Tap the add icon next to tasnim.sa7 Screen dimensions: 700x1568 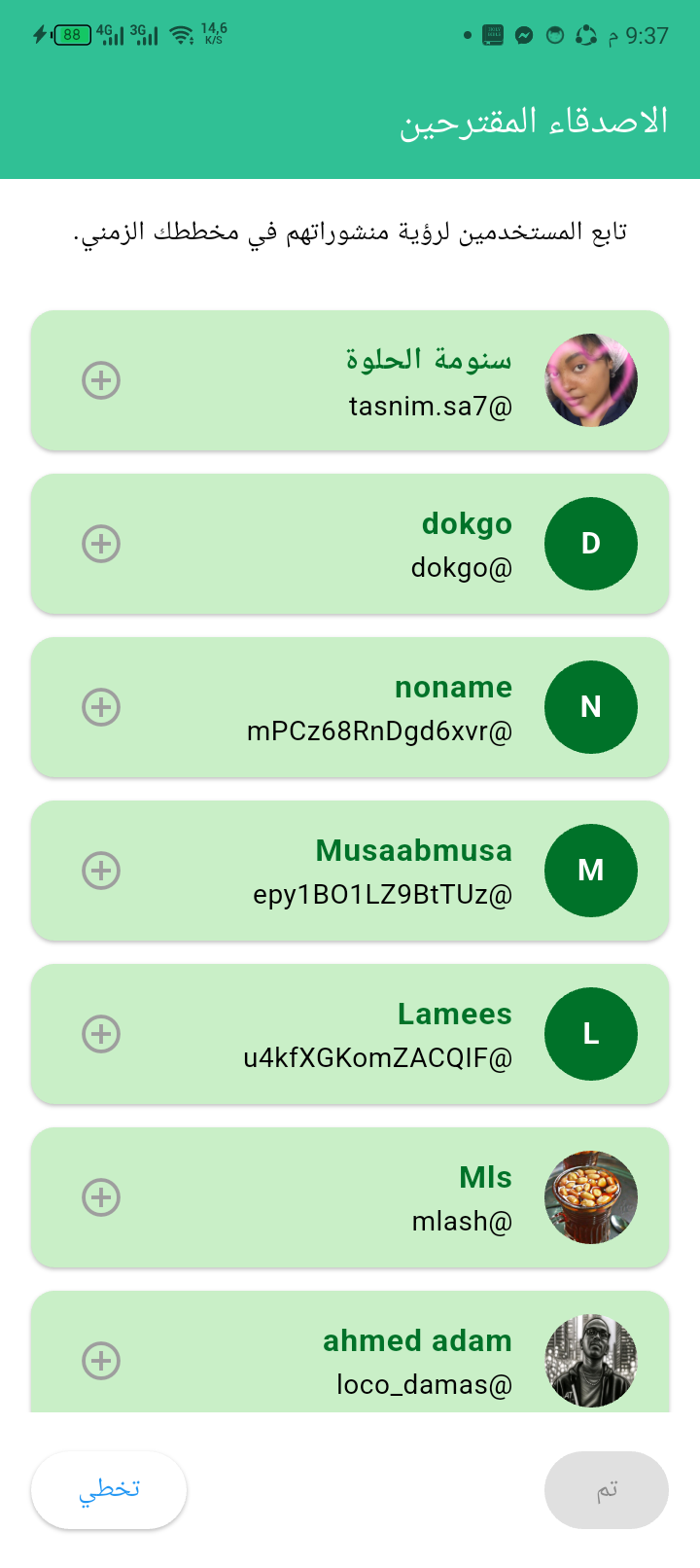(101, 380)
